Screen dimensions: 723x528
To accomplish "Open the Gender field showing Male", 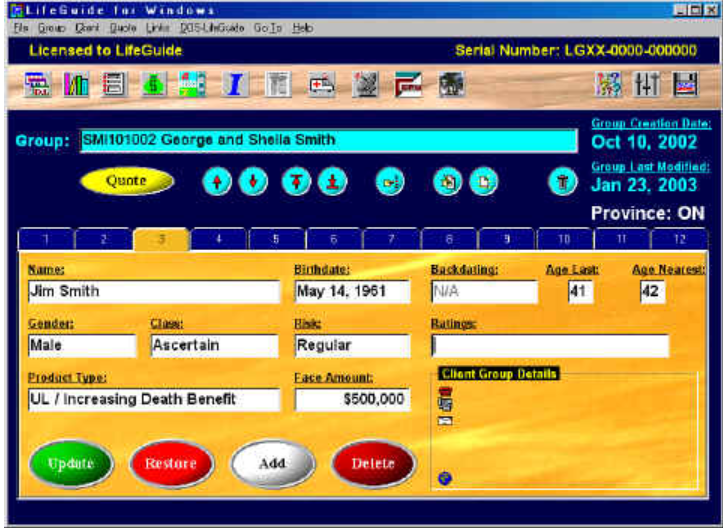I will click(83, 345).
